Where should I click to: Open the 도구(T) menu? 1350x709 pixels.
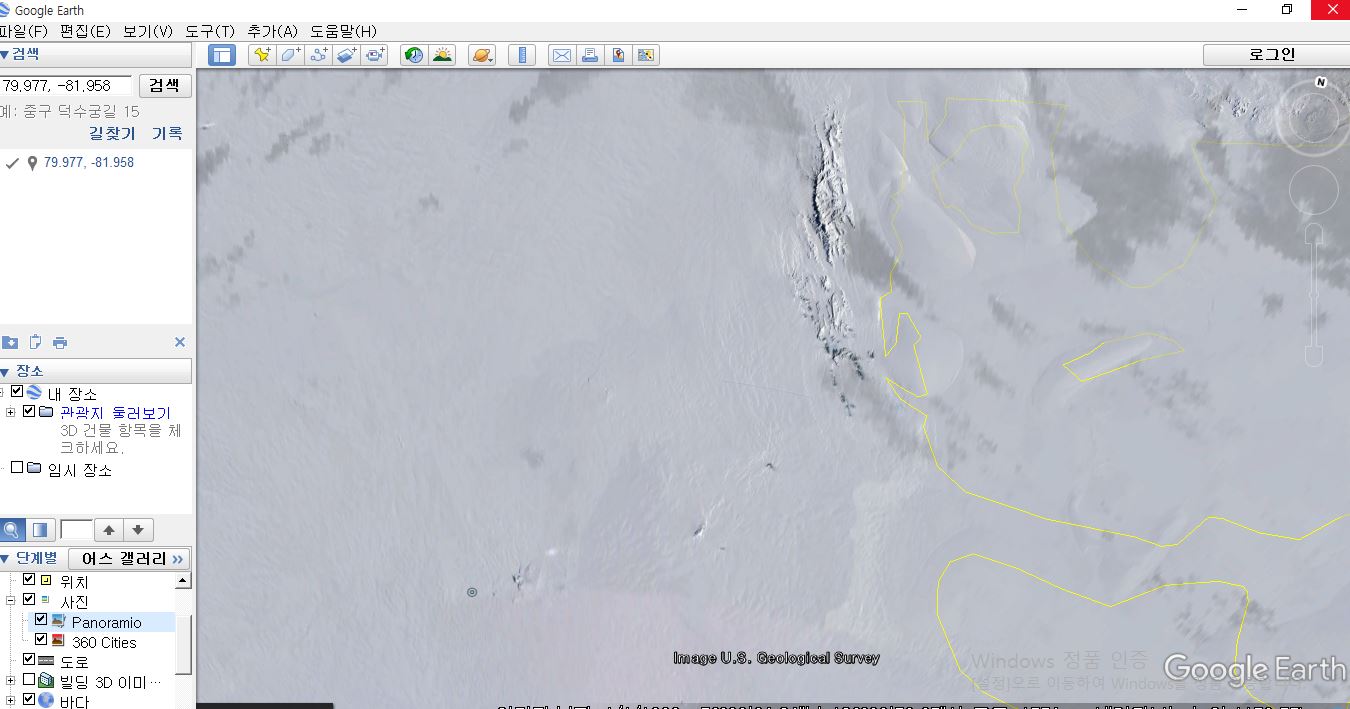(209, 31)
